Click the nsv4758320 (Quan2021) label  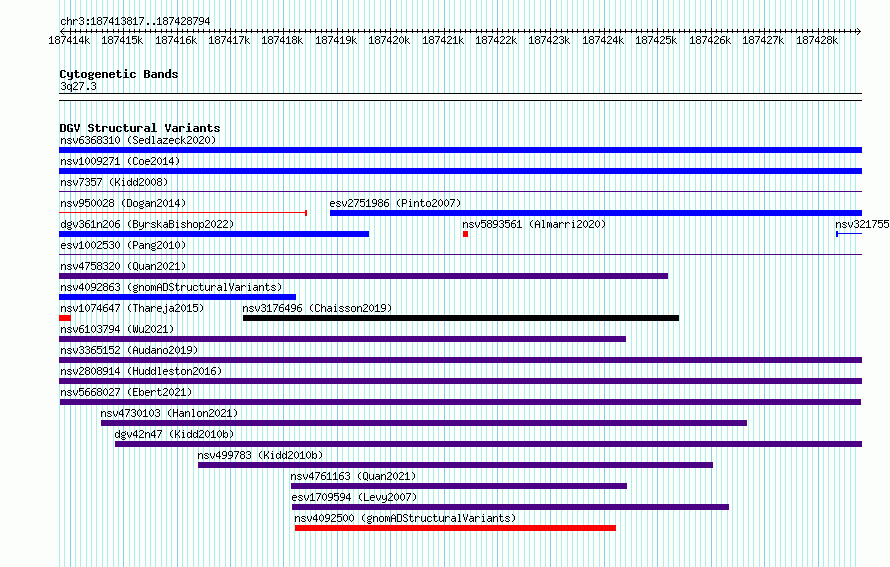click(x=123, y=266)
